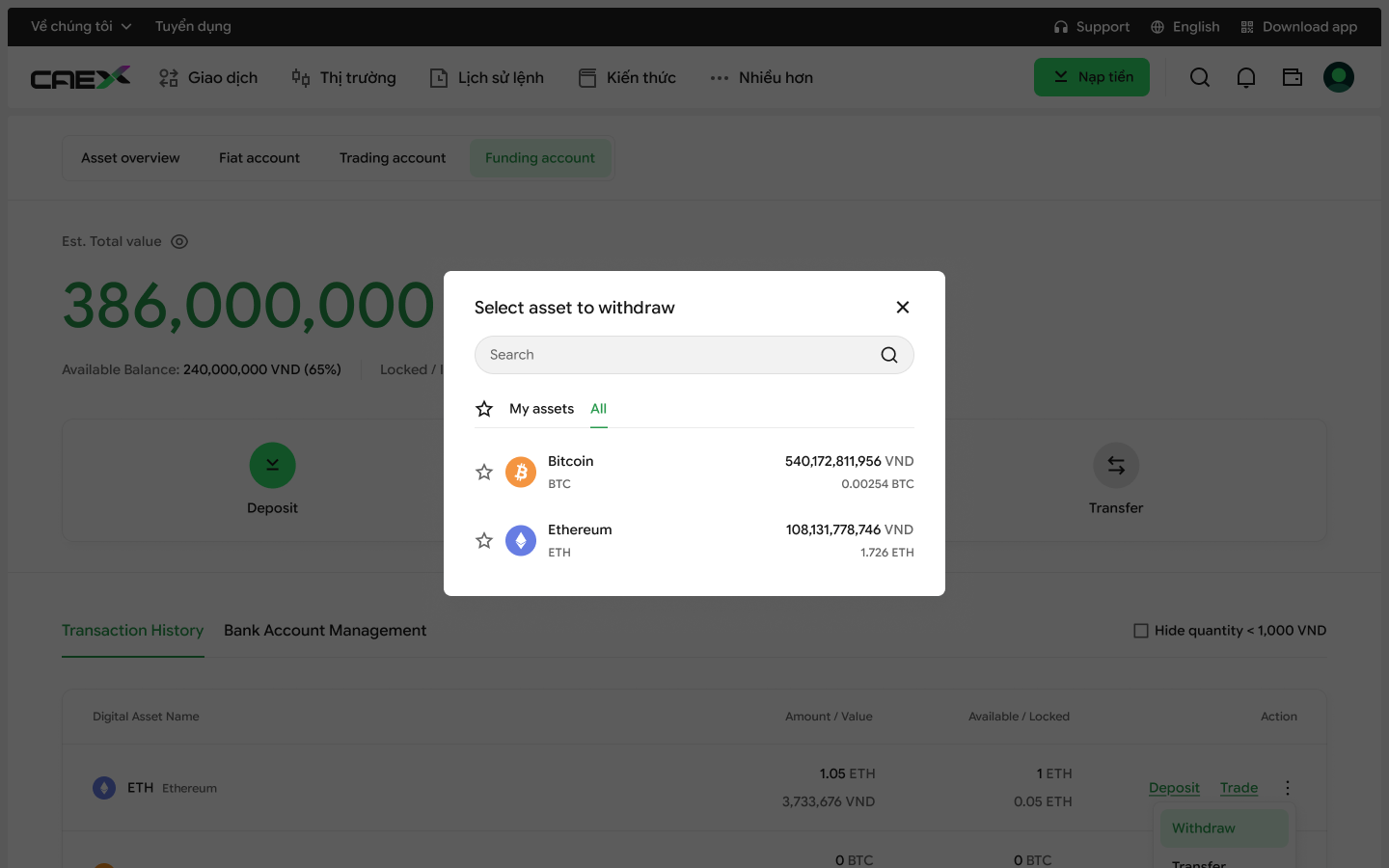The width and height of the screenshot is (1389, 868).
Task: Click the Amount / Value column header
Action: 829,717
